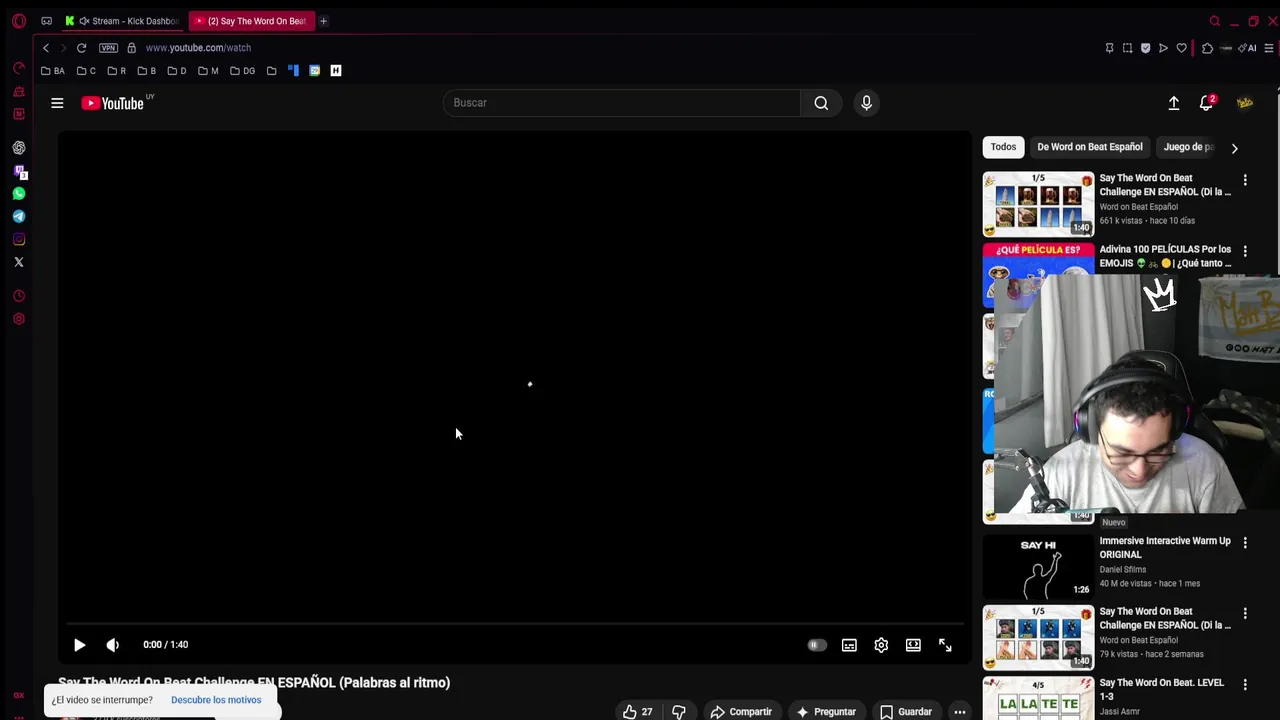Click the search magnifier button

pyautogui.click(x=821, y=103)
